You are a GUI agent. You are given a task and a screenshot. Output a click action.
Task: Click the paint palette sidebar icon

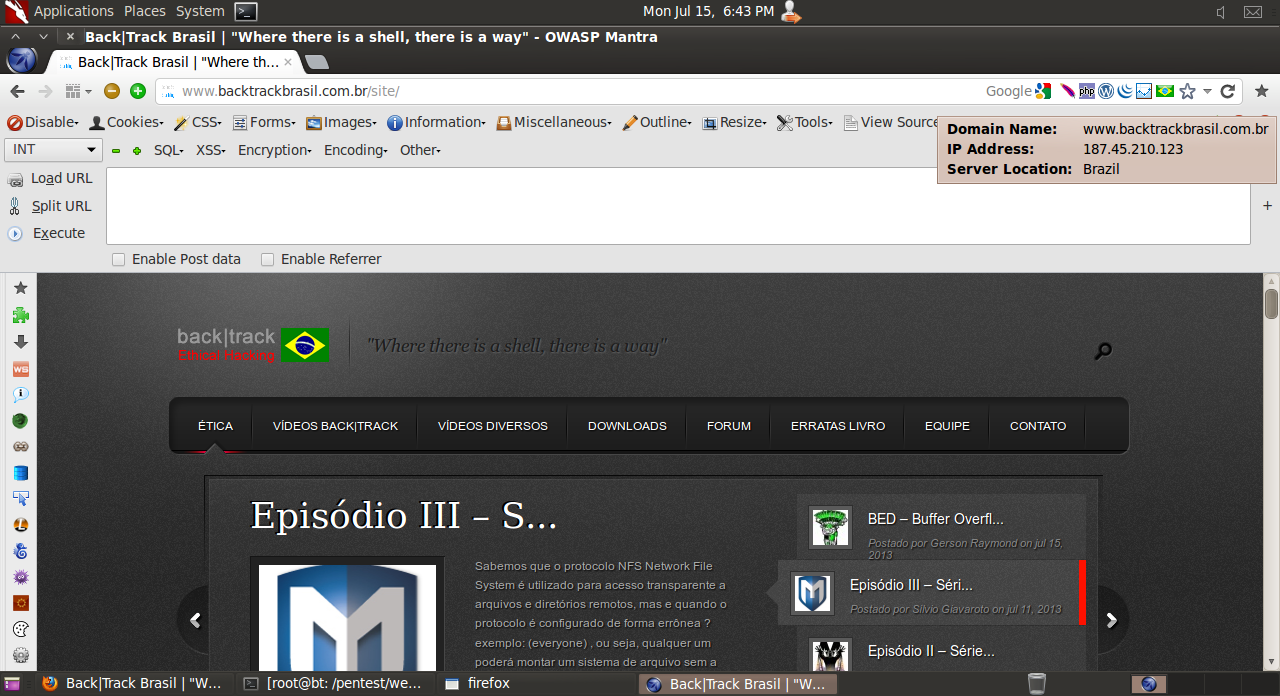(20, 629)
